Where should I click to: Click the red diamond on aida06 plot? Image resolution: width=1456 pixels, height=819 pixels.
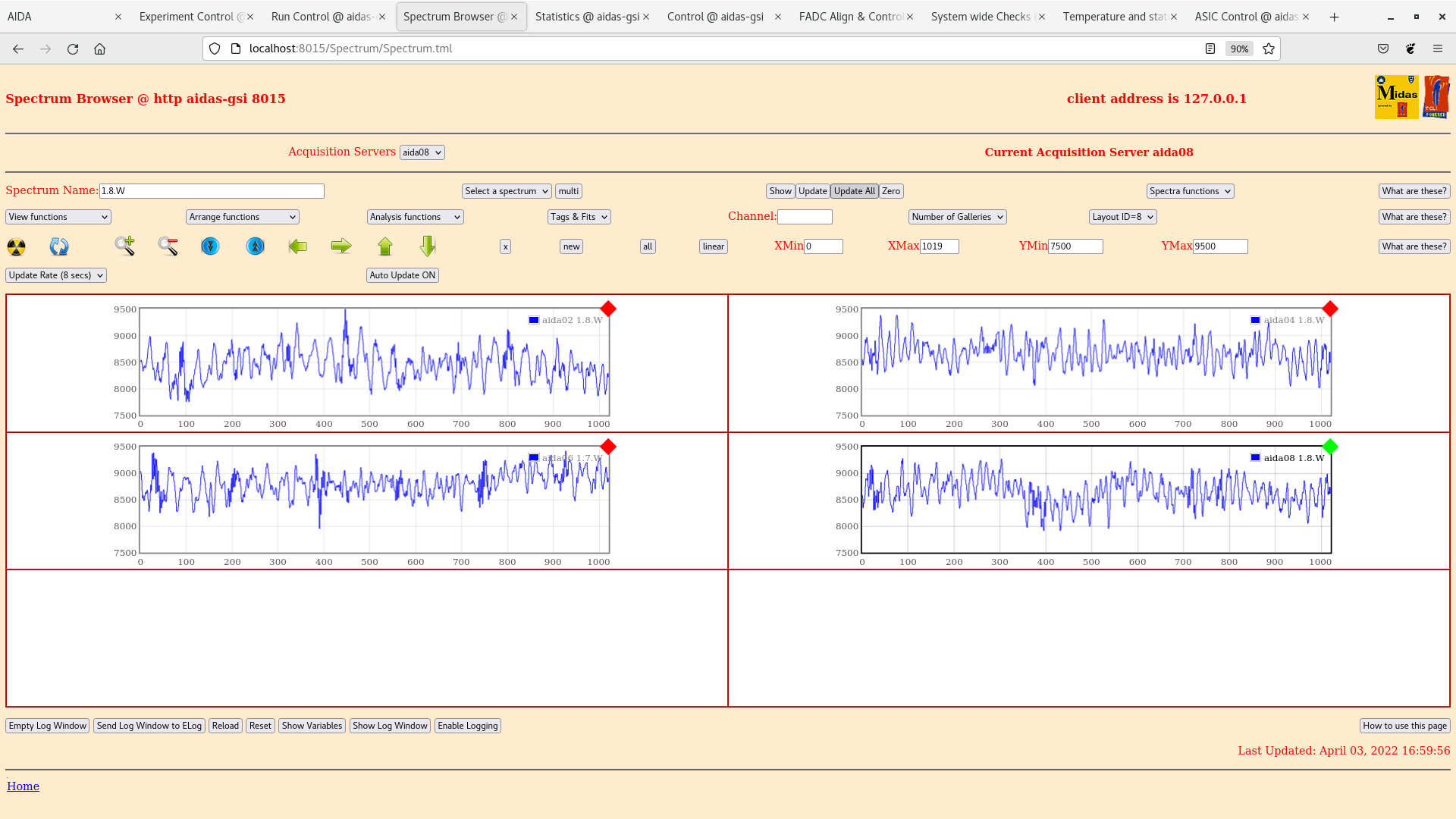(608, 447)
